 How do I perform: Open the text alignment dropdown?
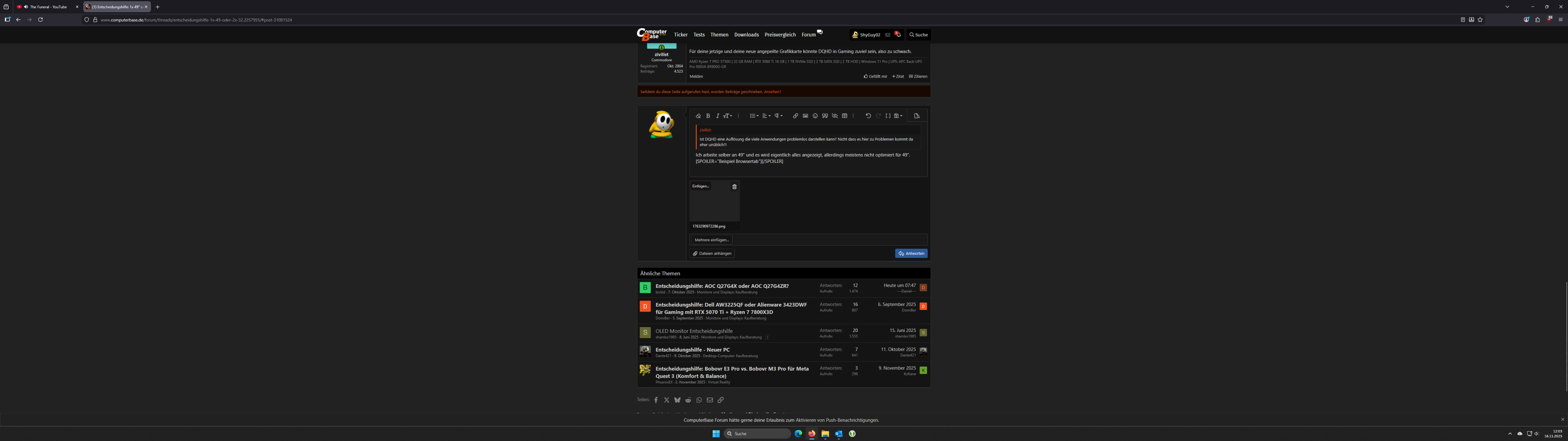766,116
